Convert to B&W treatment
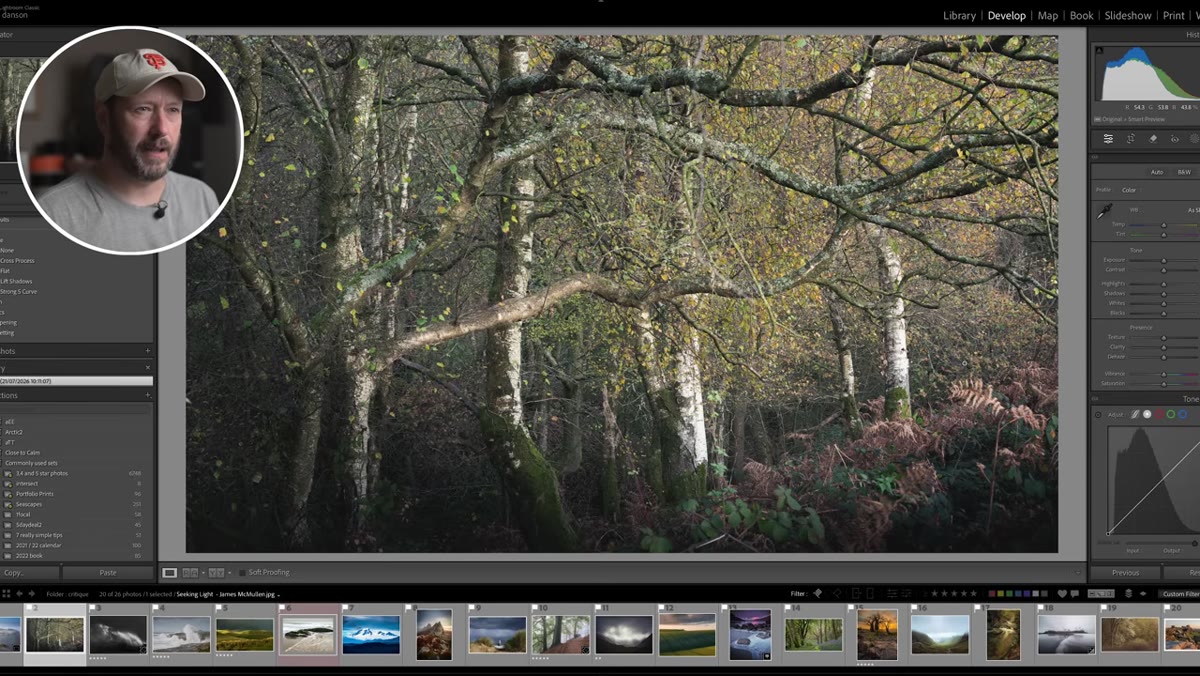 click(1184, 172)
